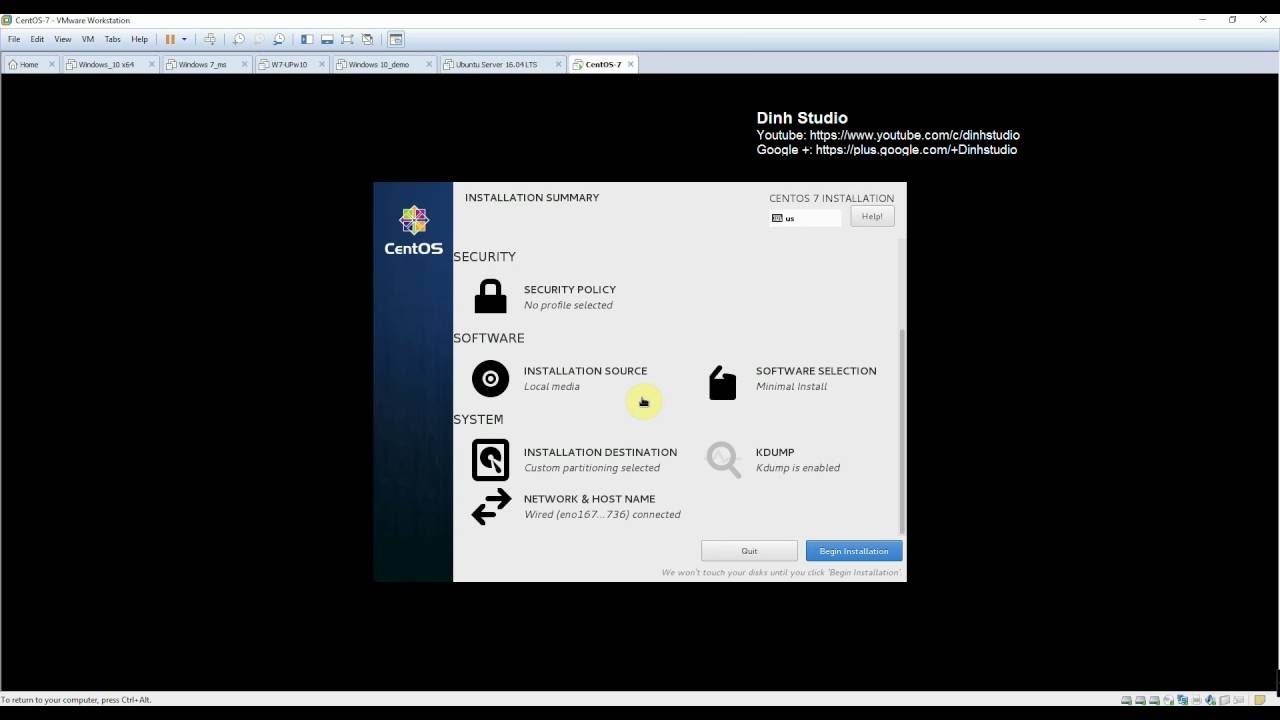Screen dimensions: 1280x720
Task: Open the View menu
Action: click(62, 39)
